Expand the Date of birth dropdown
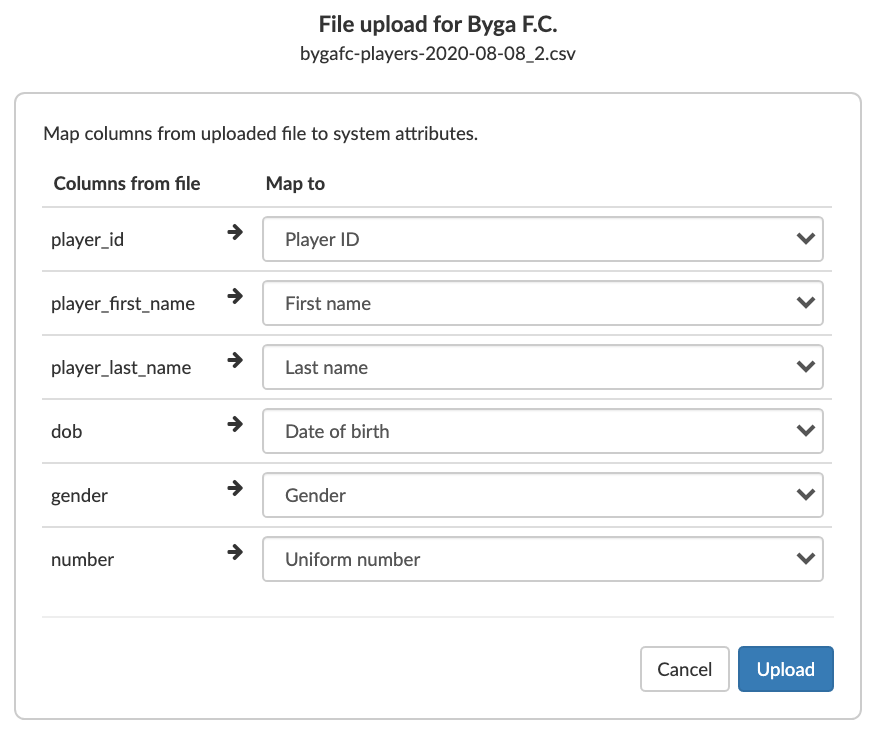Viewport: 872px width, 730px height. (x=543, y=431)
